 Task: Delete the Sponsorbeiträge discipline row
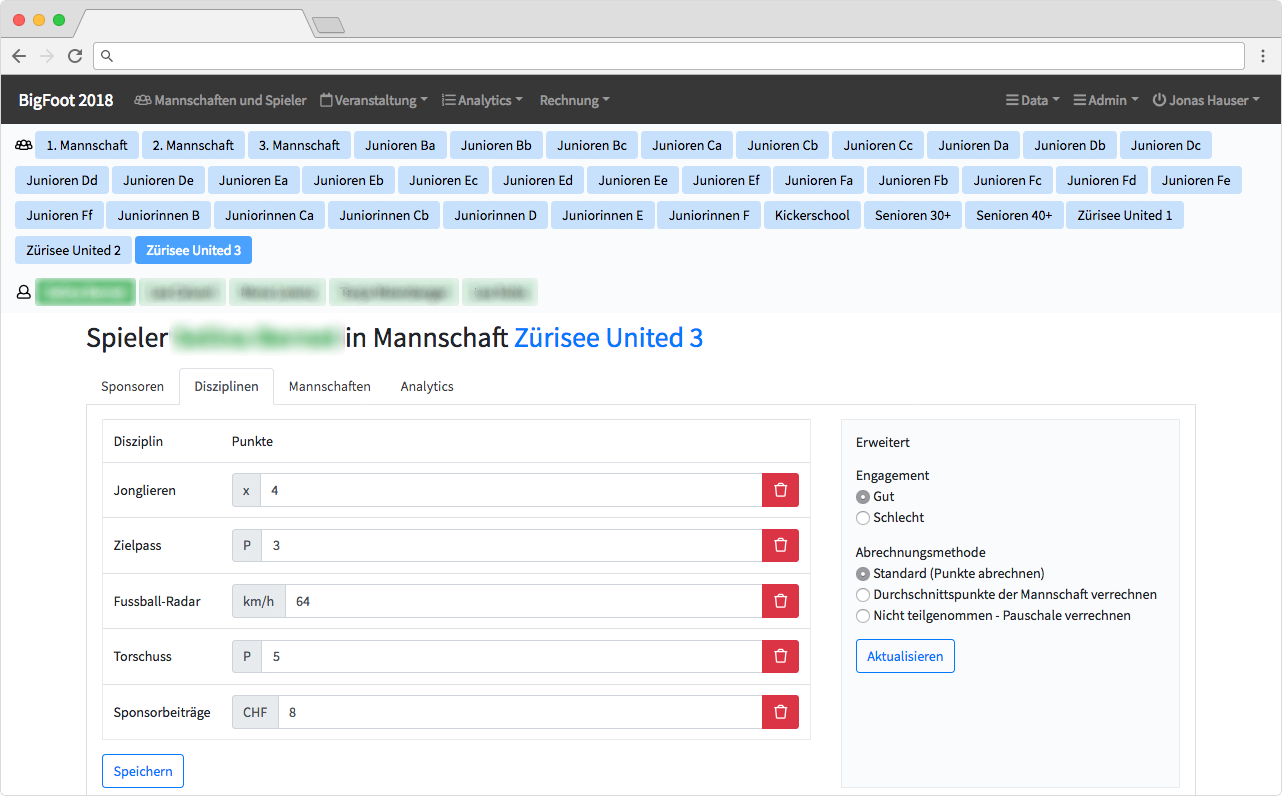[x=780, y=712]
